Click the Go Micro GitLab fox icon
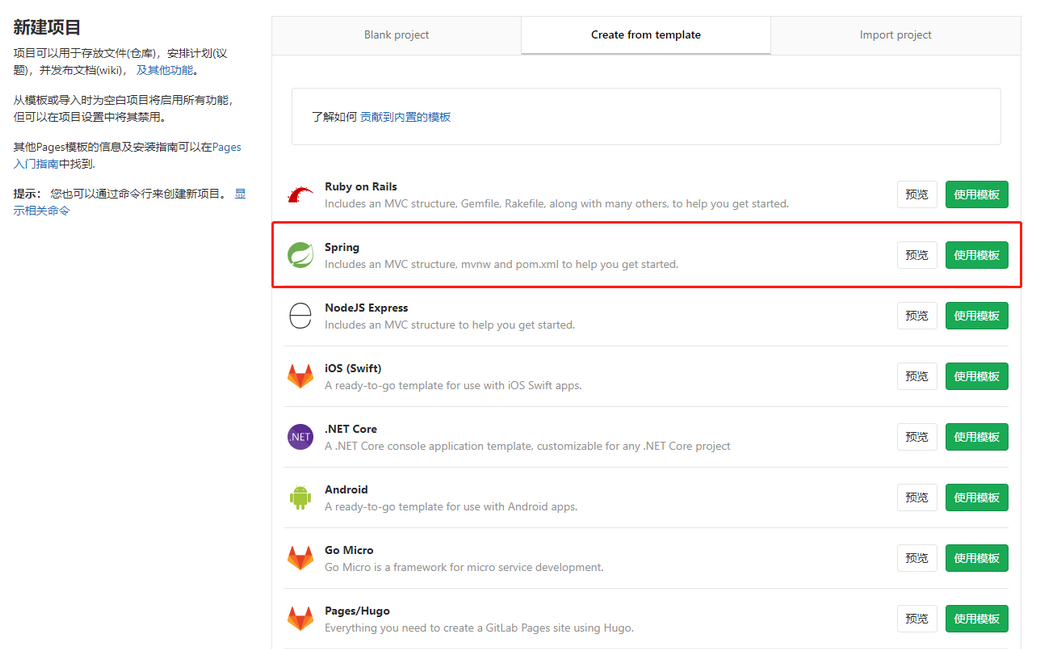 tap(300, 558)
